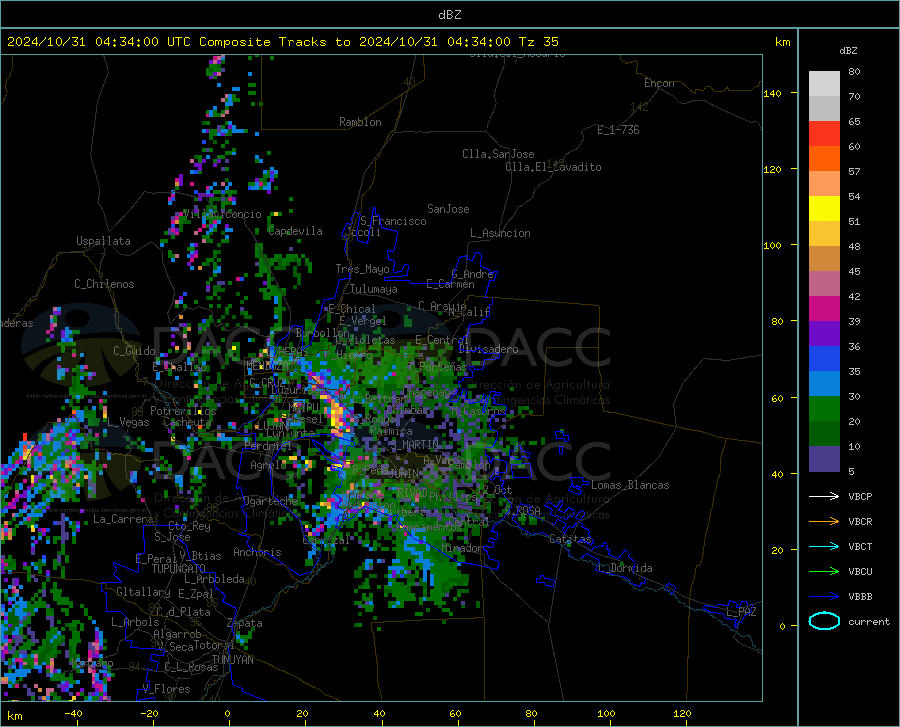The image size is (900, 727).
Task: Click the 'Uspallata' map label
Action: 103,241
